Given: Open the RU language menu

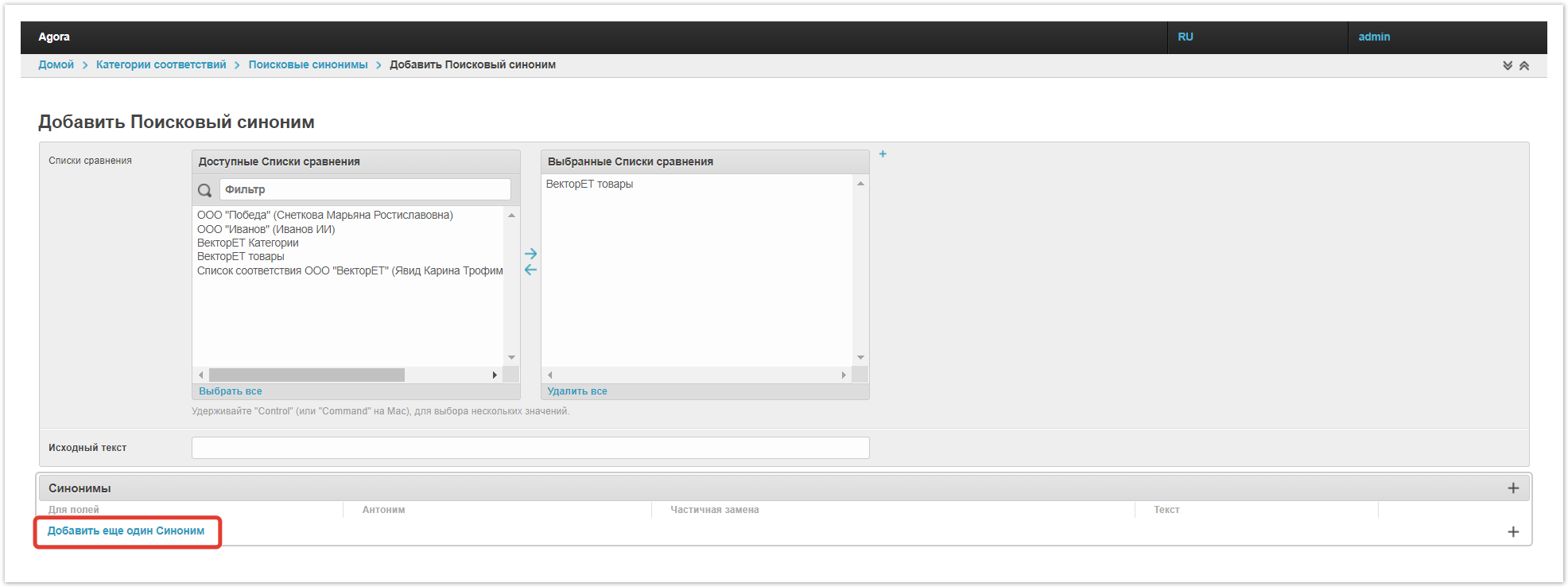Looking at the screenshot, I should point(1185,37).
